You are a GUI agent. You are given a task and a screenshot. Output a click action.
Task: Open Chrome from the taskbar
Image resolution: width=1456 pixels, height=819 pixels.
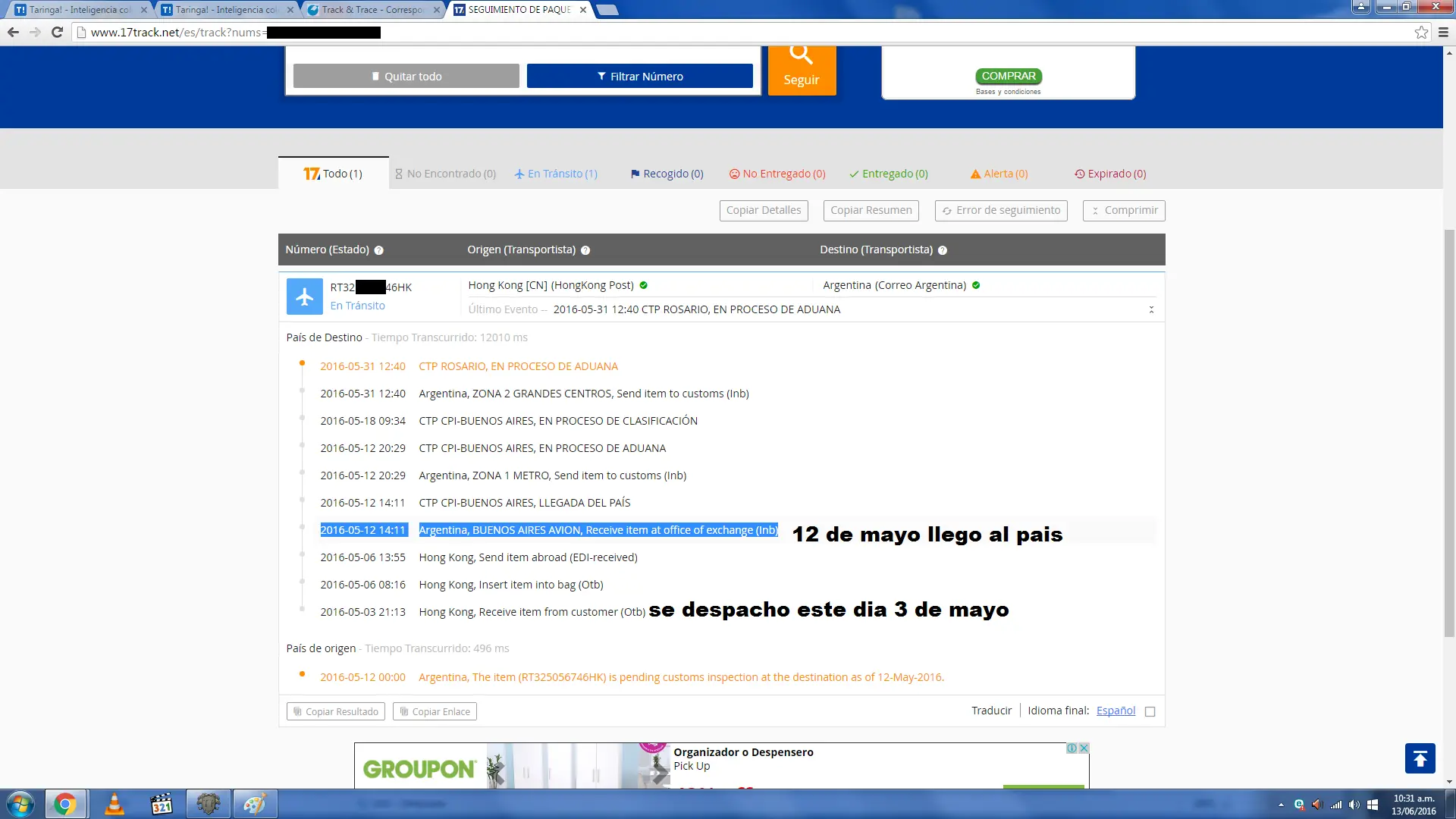pos(65,804)
